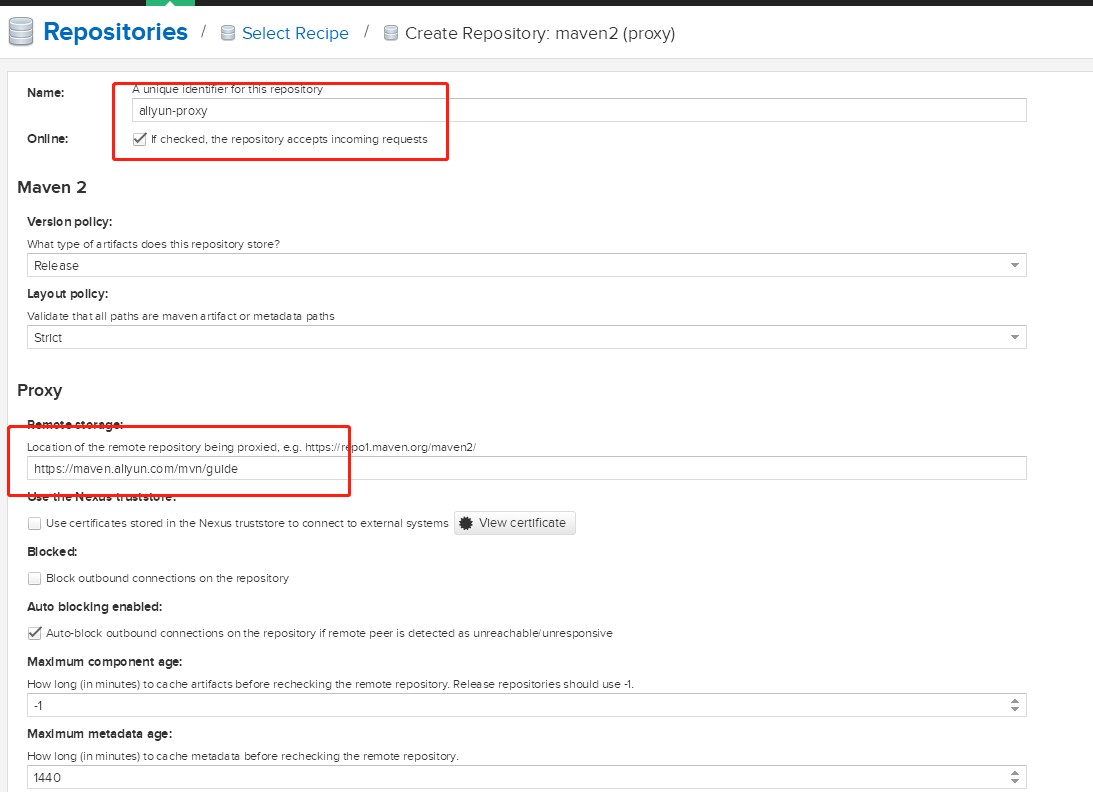1093x792 pixels.
Task: Click the Maximum metadata age input field
Action: pos(515,777)
